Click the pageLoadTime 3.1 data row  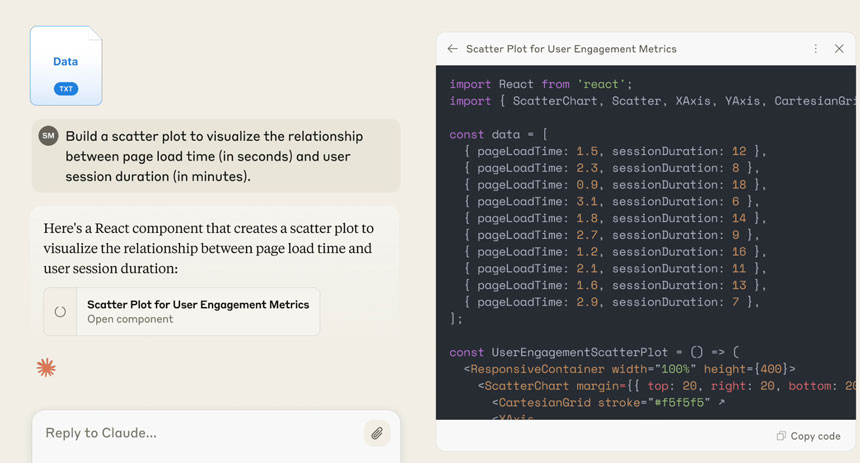pyautogui.click(x=612, y=201)
